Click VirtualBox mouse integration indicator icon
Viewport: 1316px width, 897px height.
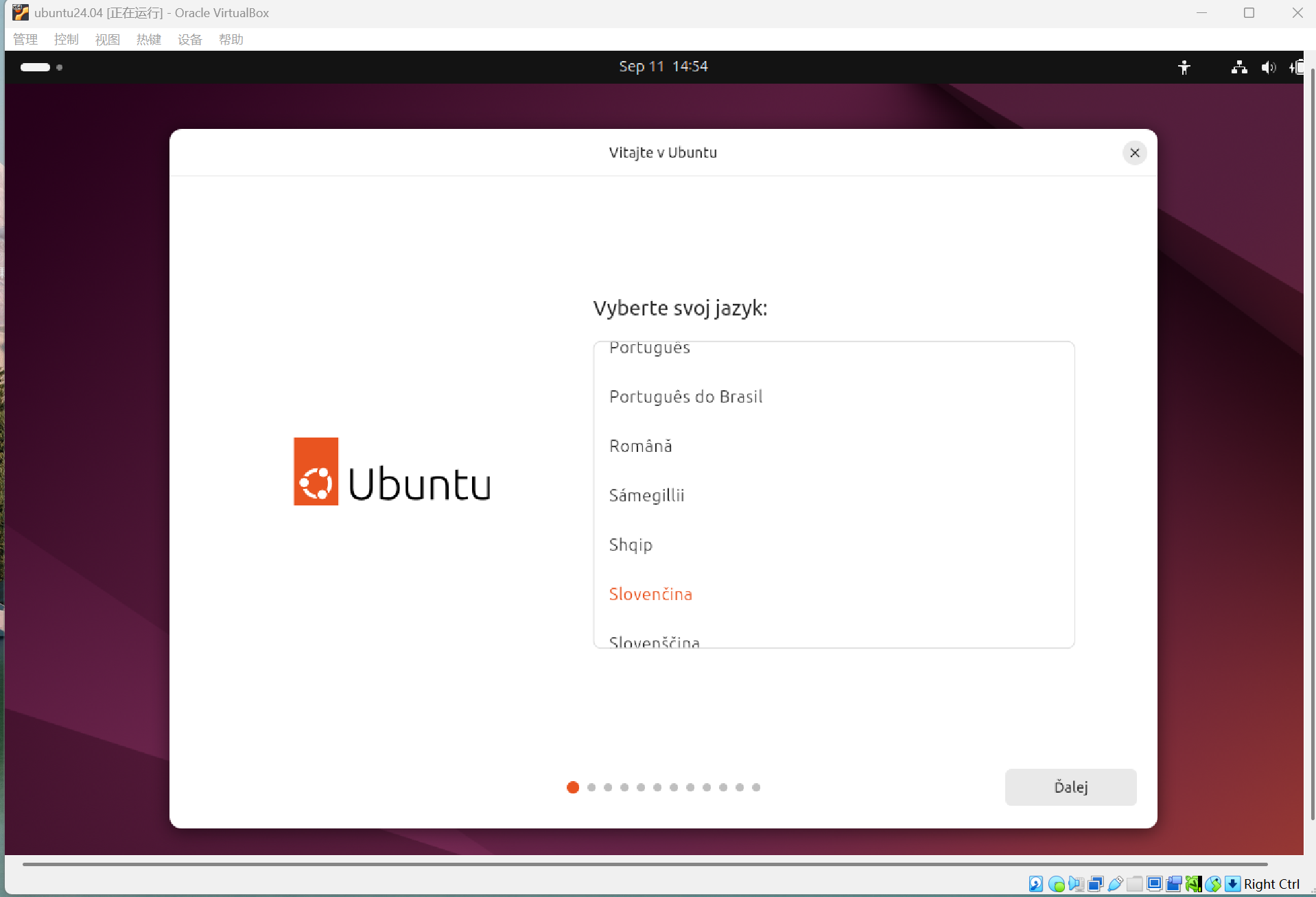pos(1213,884)
